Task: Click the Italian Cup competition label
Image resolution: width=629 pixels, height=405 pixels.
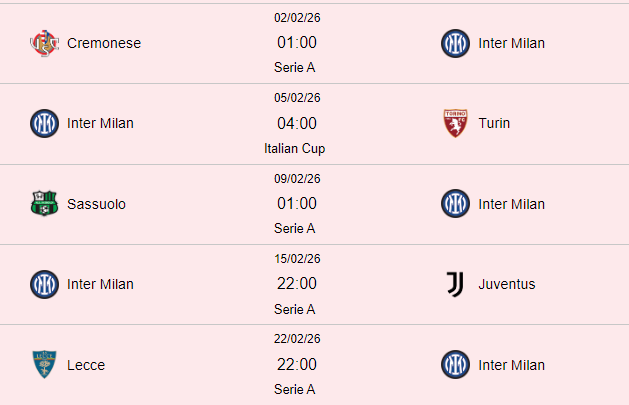Action: tap(295, 148)
